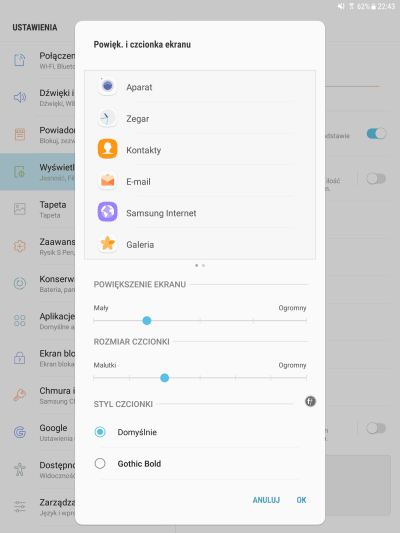This screenshot has width=400, height=533.
Task: Tap the orange Kontakty icon
Action: [107, 149]
